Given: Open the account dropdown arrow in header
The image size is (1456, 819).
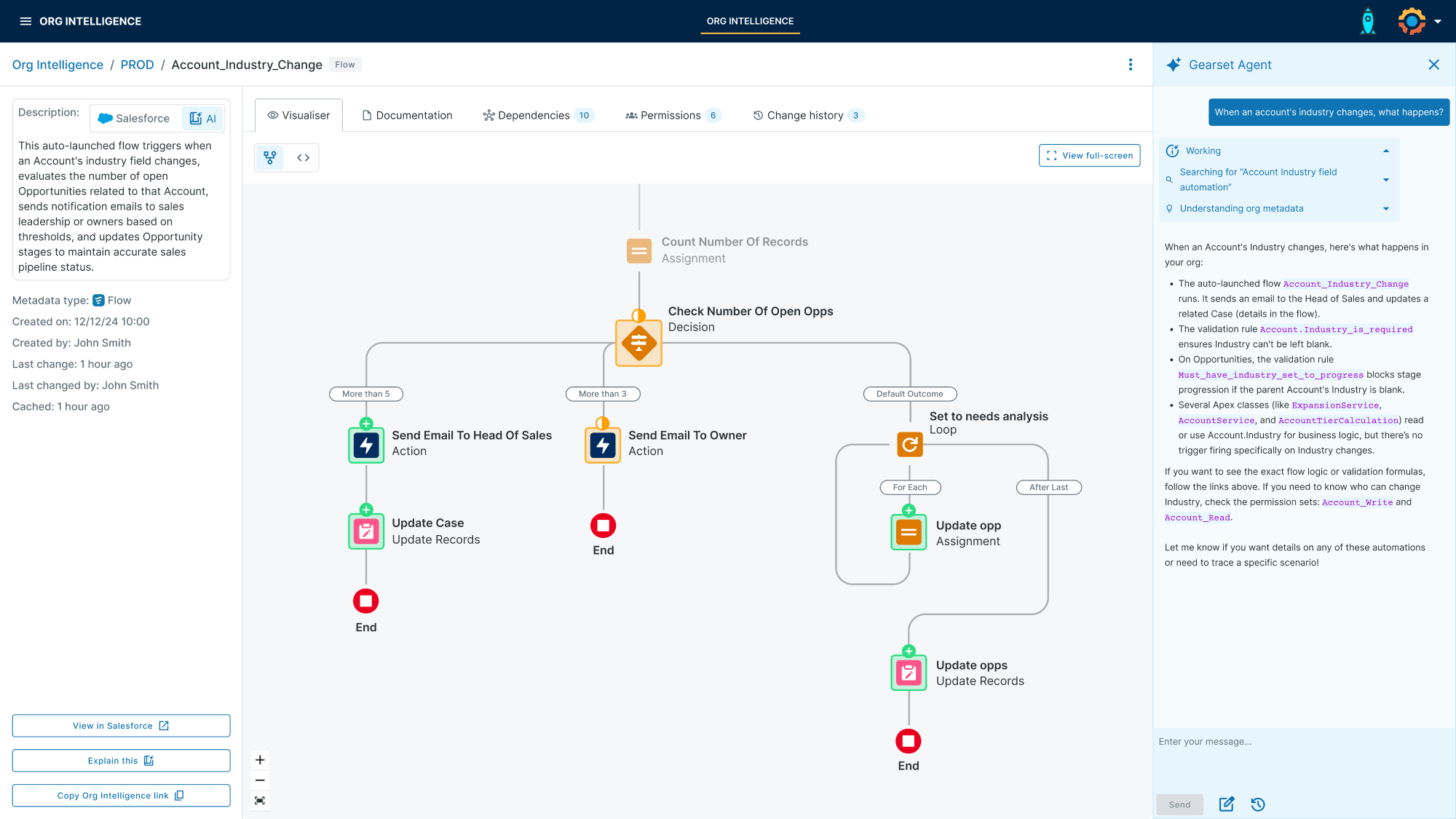Looking at the screenshot, I should pos(1438,22).
